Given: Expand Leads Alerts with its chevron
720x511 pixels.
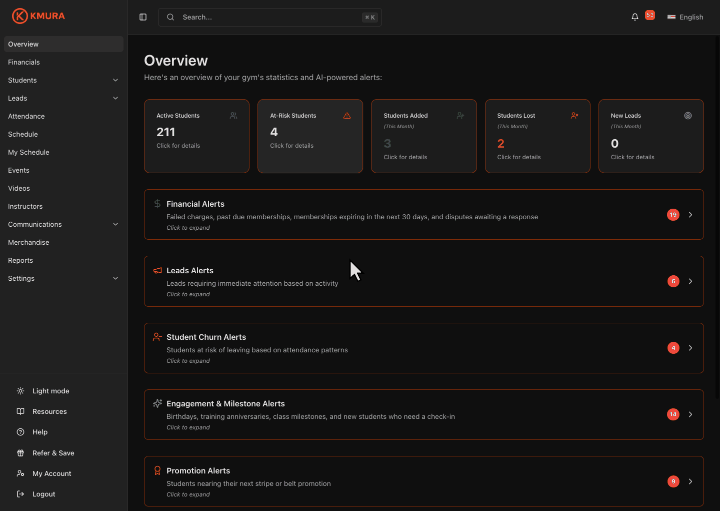Looking at the screenshot, I should pos(690,281).
